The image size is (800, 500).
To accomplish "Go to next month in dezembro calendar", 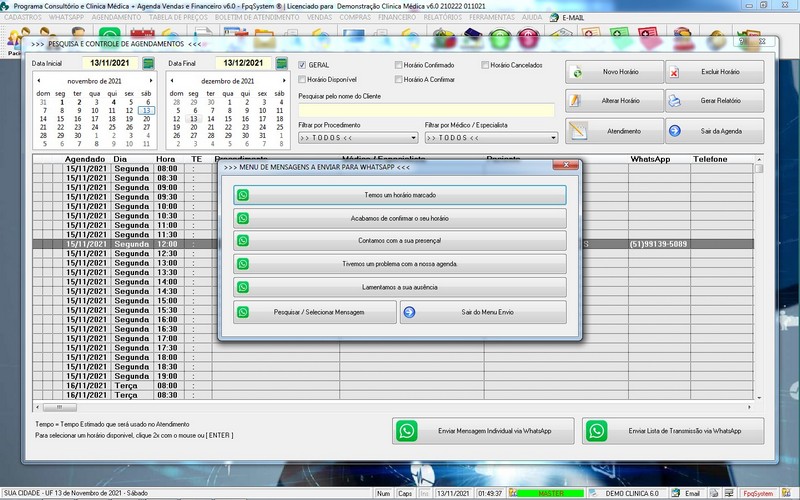I will tap(284, 81).
